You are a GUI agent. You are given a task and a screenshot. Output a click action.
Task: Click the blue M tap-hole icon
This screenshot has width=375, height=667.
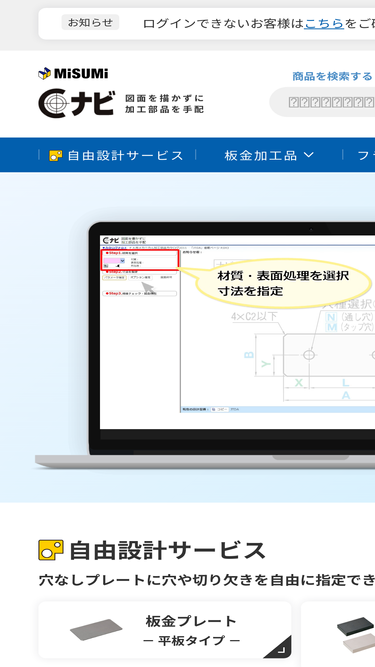click(331, 327)
